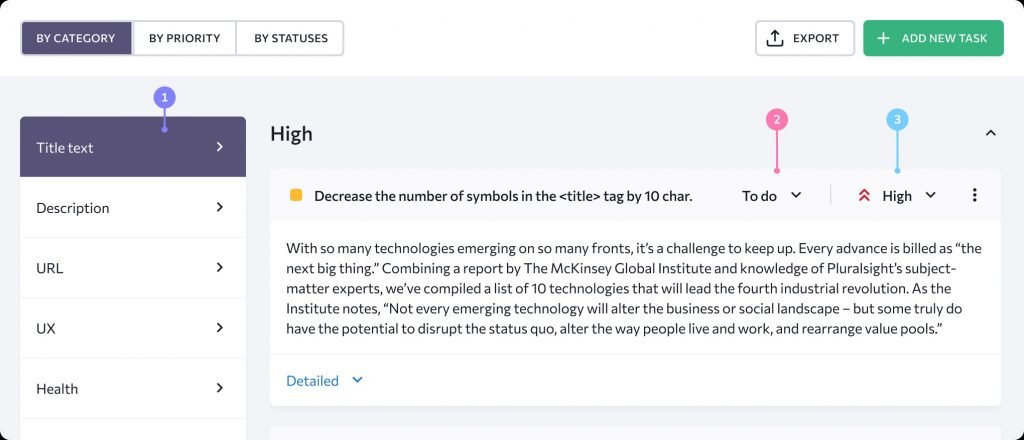The height and width of the screenshot is (440, 1024).
Task: Open the URL category
Action: pos(132,268)
